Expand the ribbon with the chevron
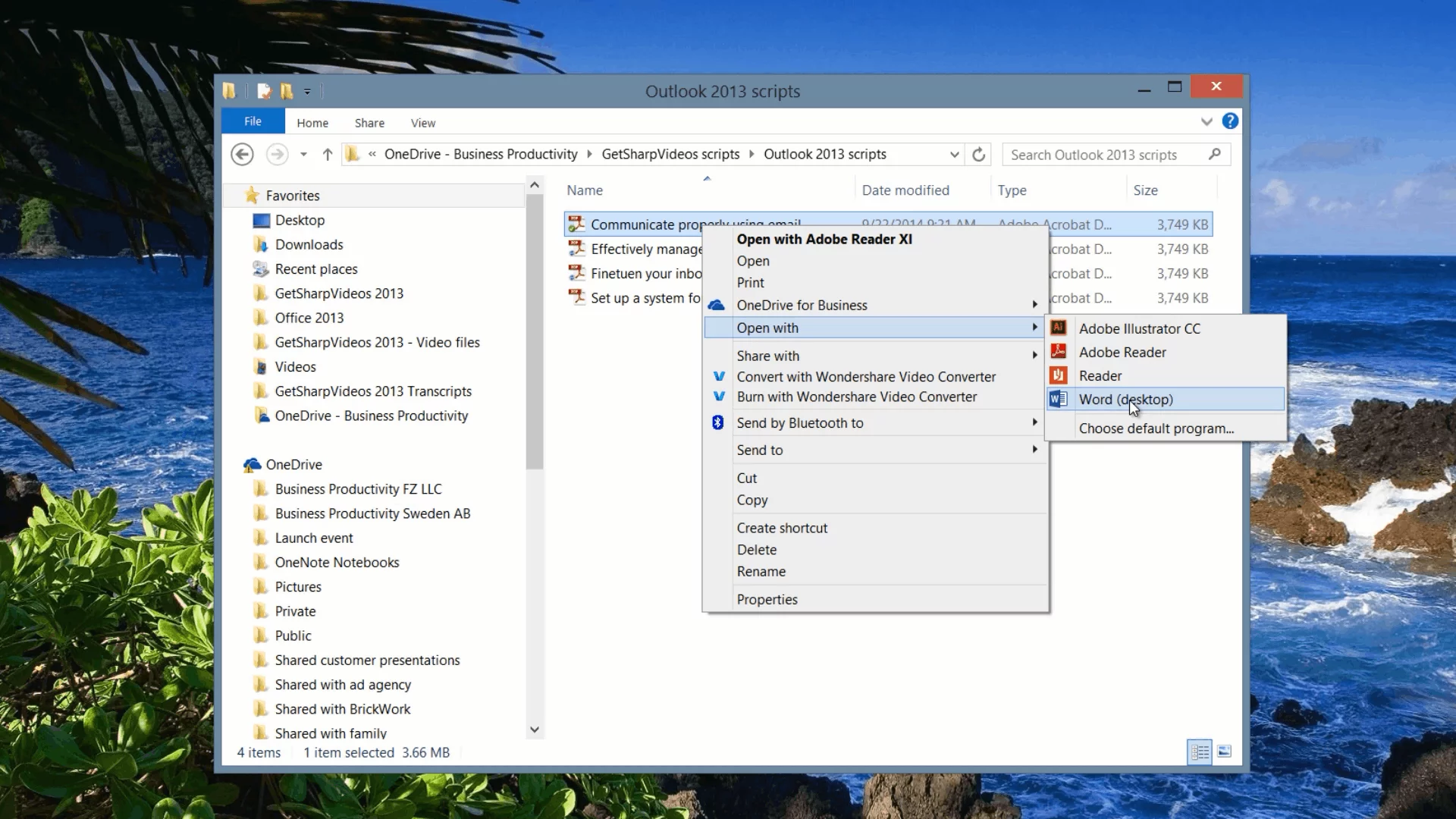 pos(1207,121)
